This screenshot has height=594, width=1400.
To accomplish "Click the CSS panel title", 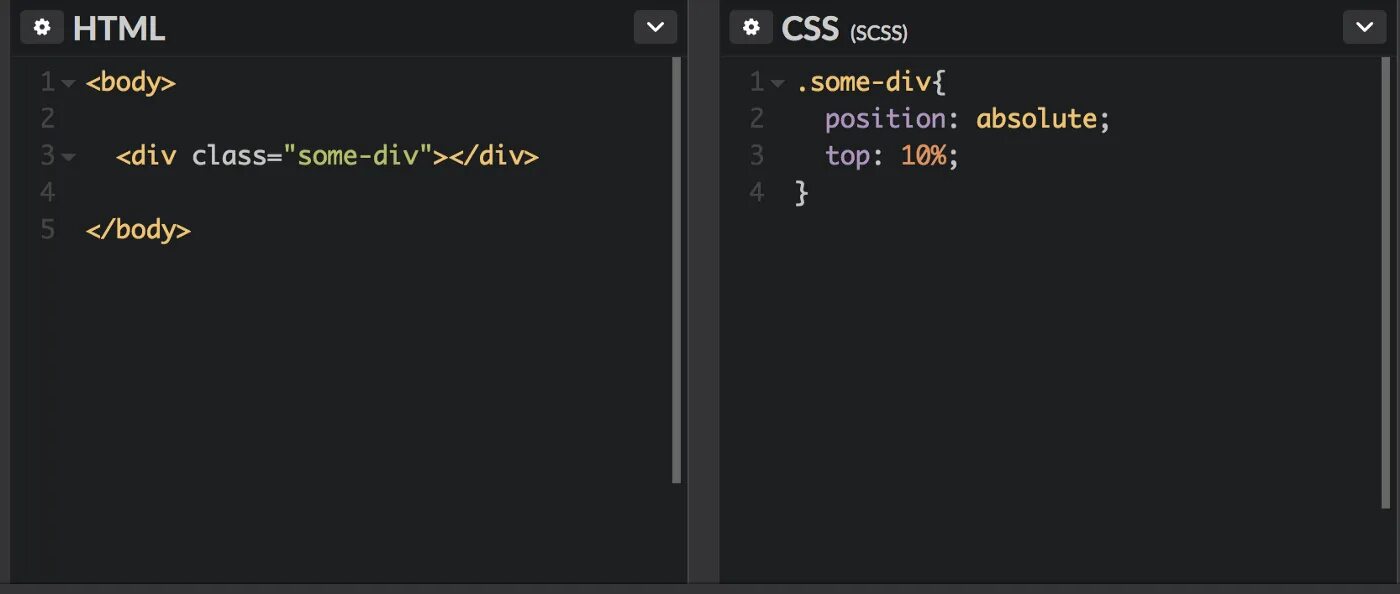I will pyautogui.click(x=810, y=29).
